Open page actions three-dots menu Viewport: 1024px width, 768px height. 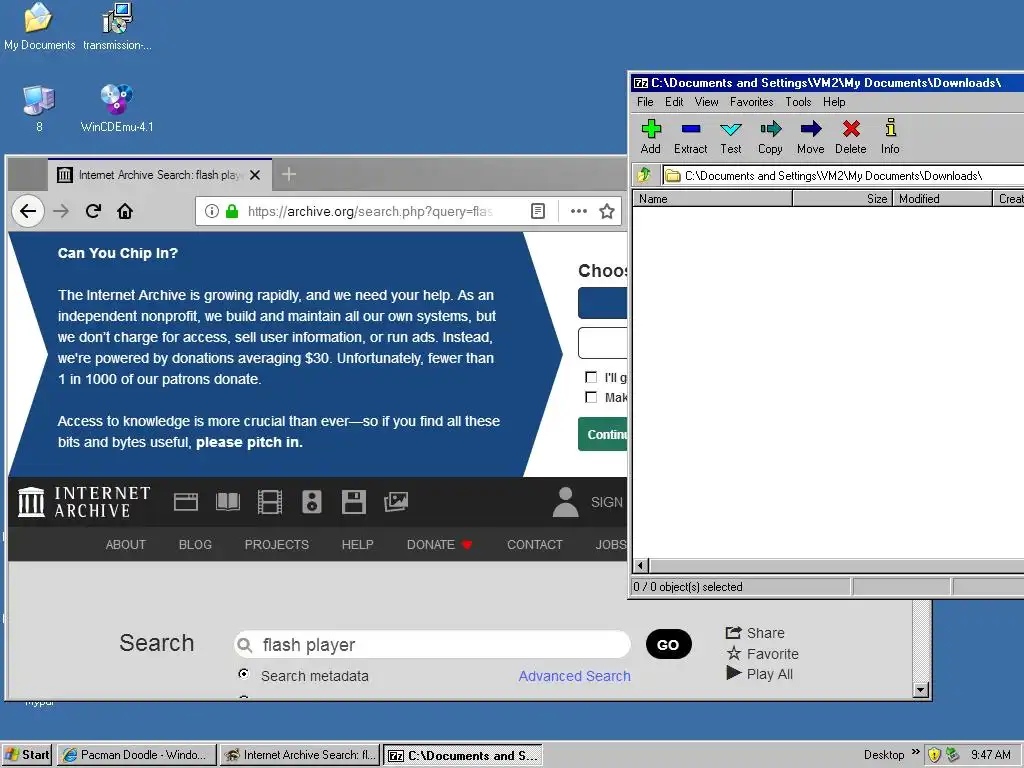point(579,211)
